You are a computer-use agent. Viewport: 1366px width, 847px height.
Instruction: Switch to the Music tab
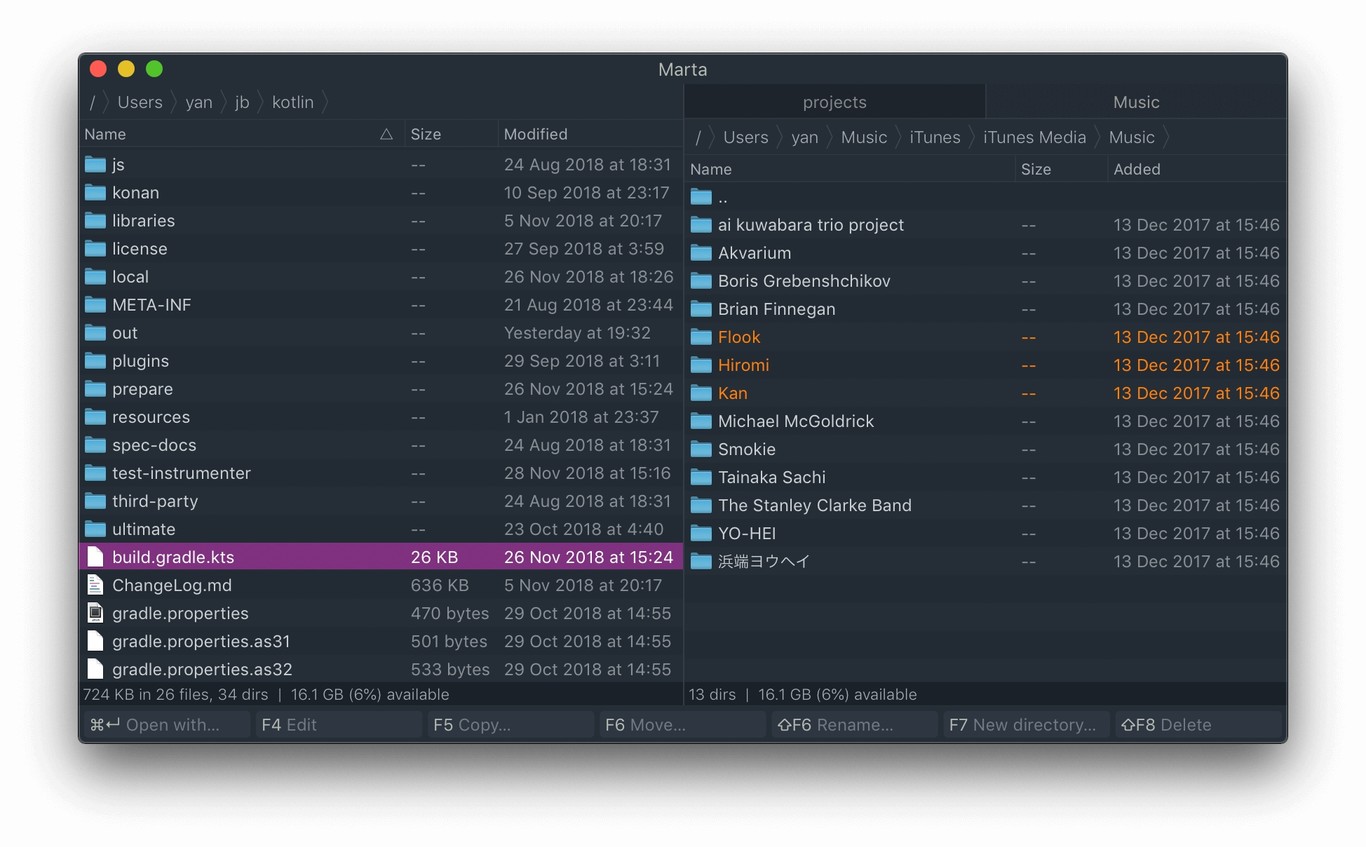tap(1136, 102)
